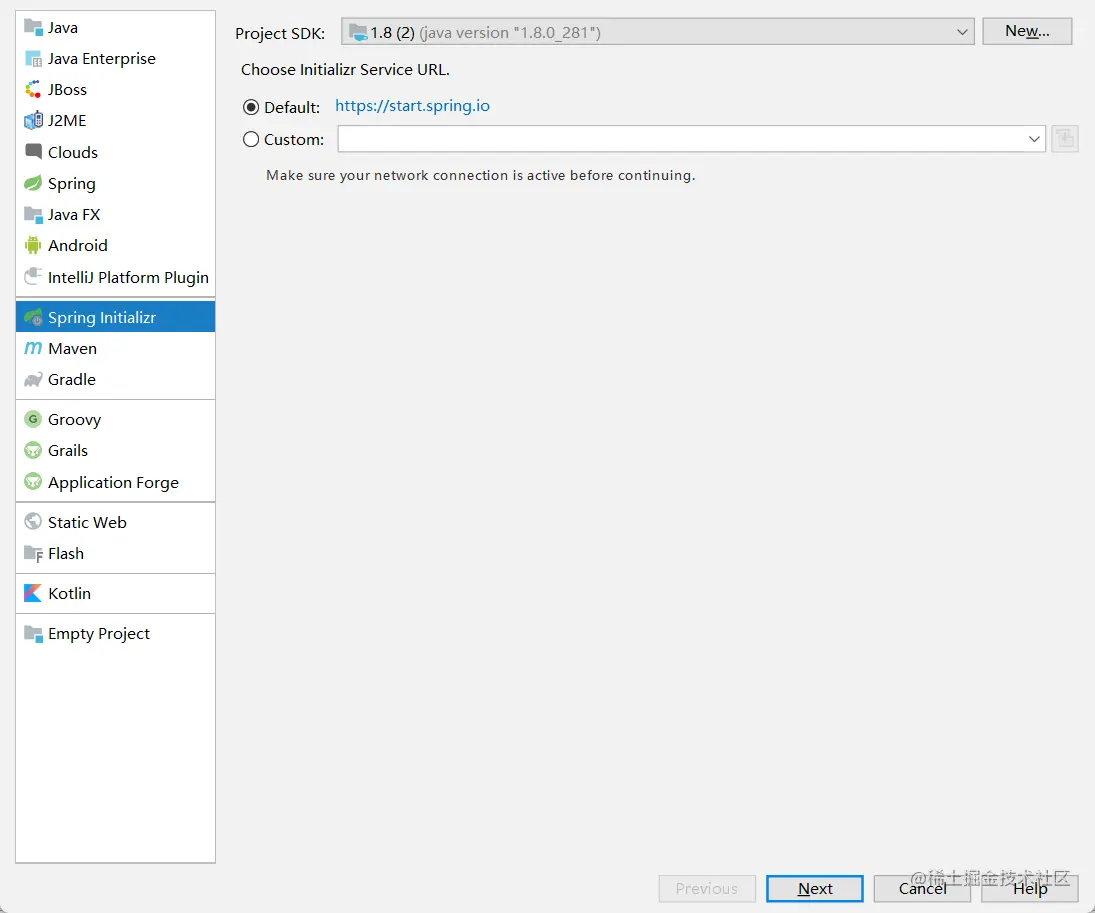1095x913 pixels.
Task: Click the 'Choose Initializr Service URL.' text
Action: pos(345,70)
